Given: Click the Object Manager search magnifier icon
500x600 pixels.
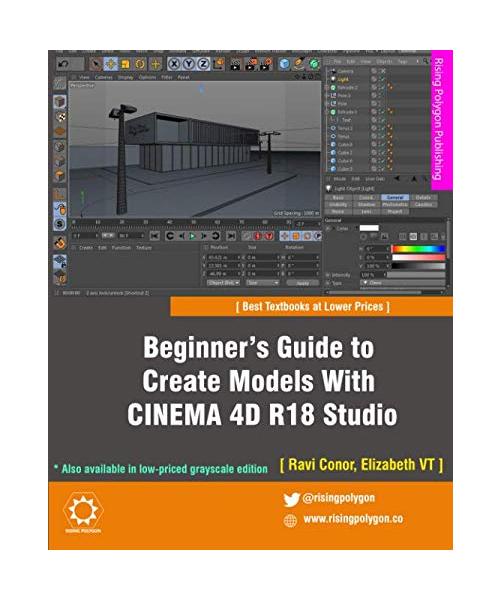Looking at the screenshot, I should [x=426, y=61].
